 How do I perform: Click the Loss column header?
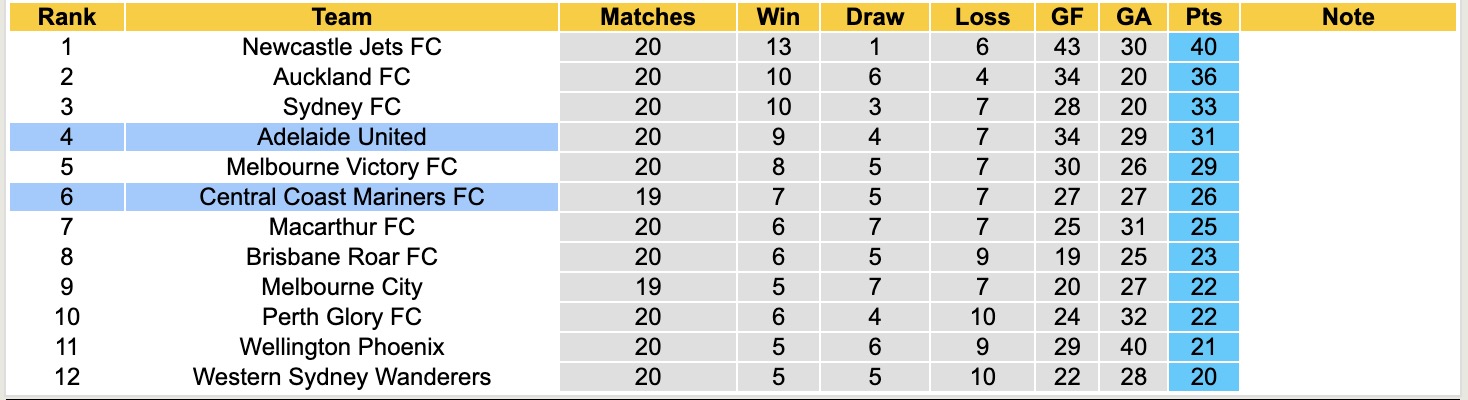pos(982,17)
